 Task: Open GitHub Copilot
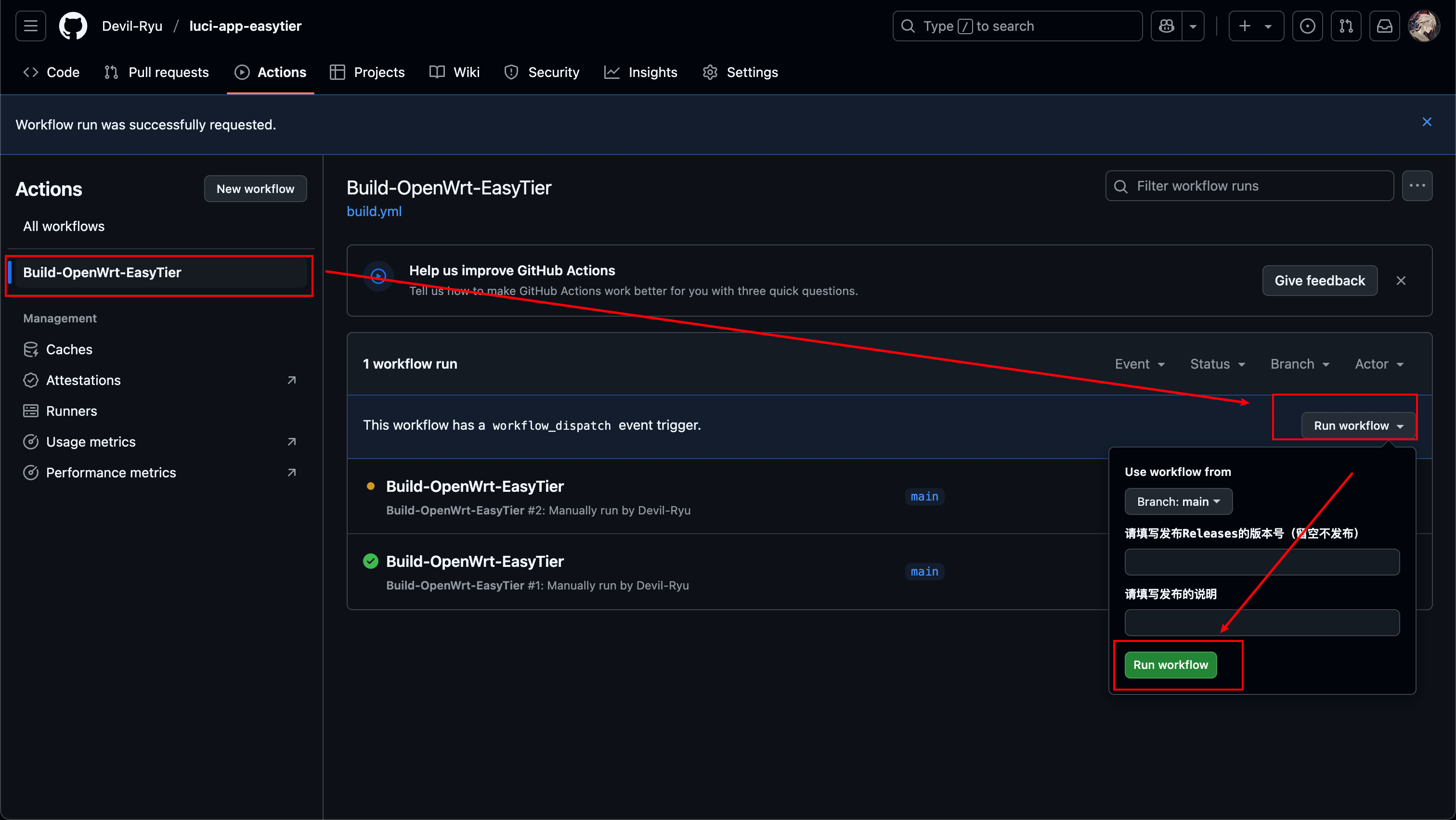[x=1166, y=26]
